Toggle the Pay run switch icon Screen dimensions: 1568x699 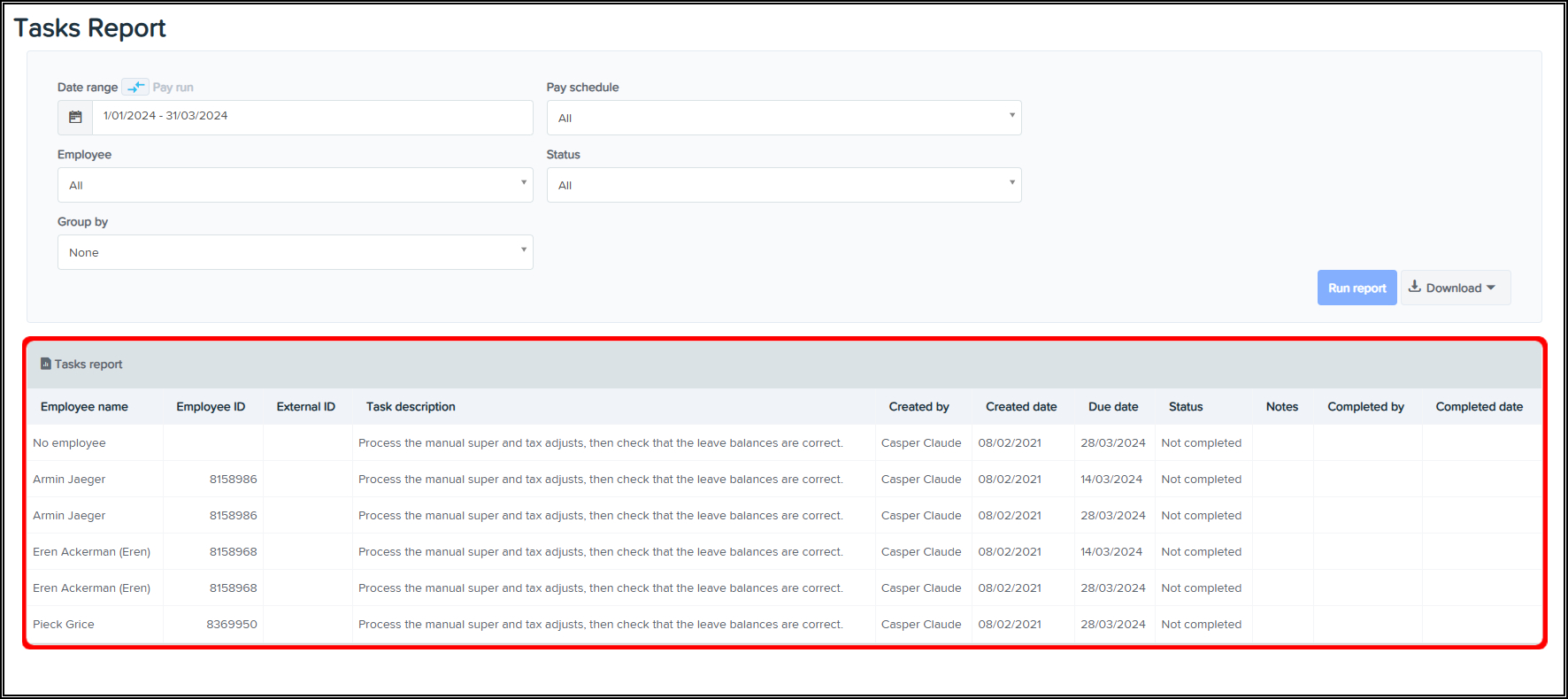pos(135,87)
